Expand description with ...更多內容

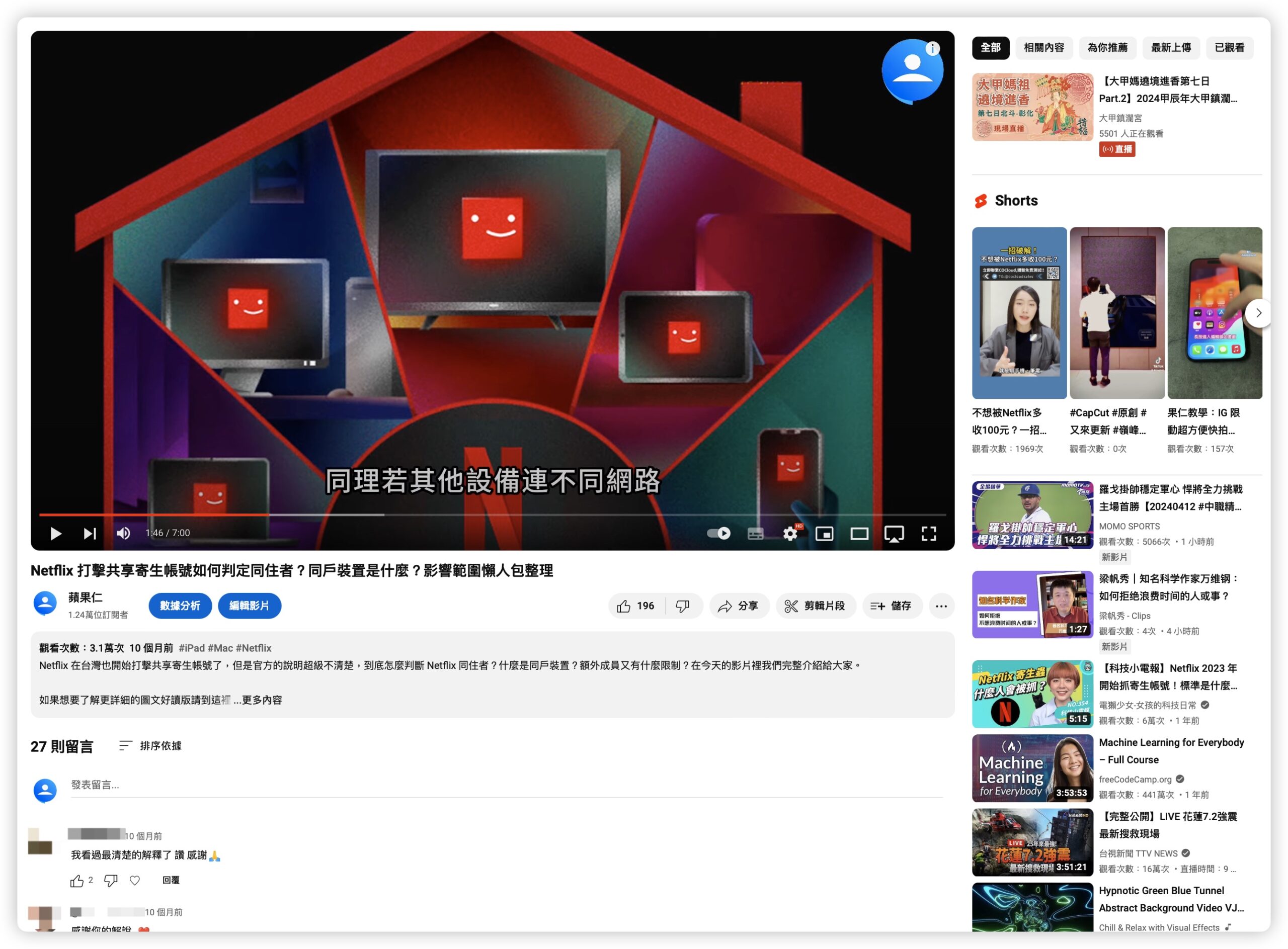(258, 700)
